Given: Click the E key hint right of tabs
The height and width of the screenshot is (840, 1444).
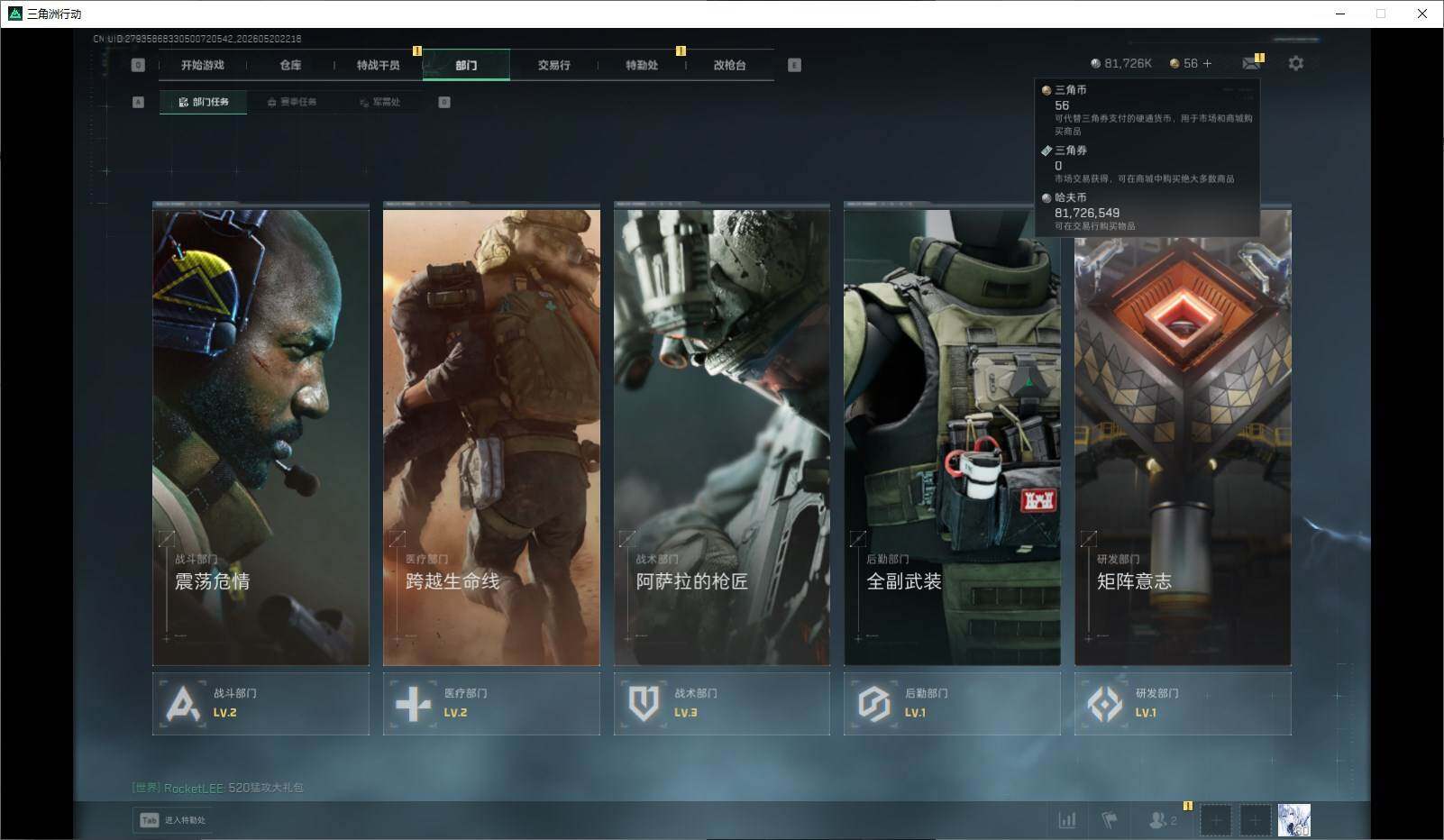Looking at the screenshot, I should [794, 65].
